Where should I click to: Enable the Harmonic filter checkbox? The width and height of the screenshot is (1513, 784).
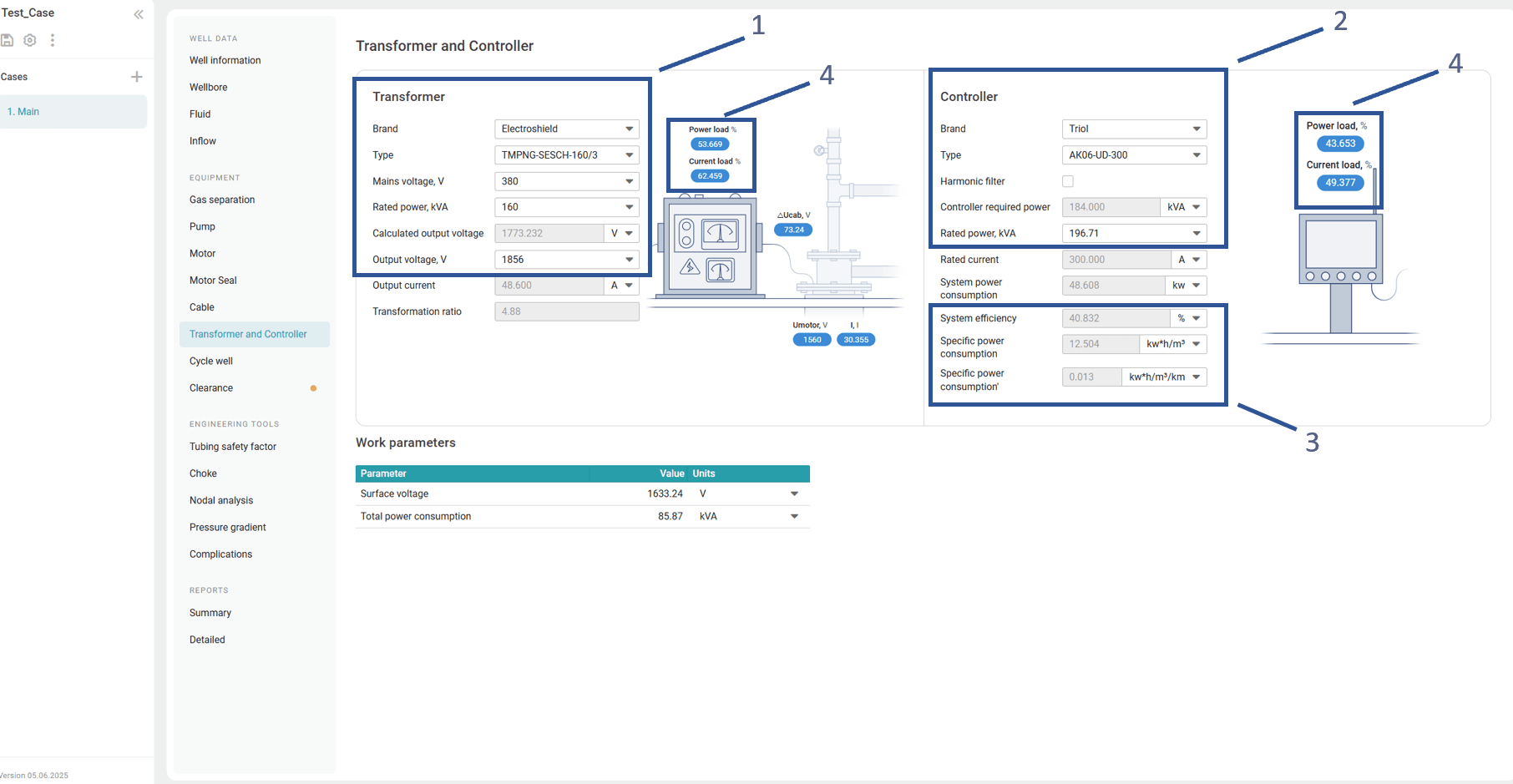click(x=1068, y=181)
